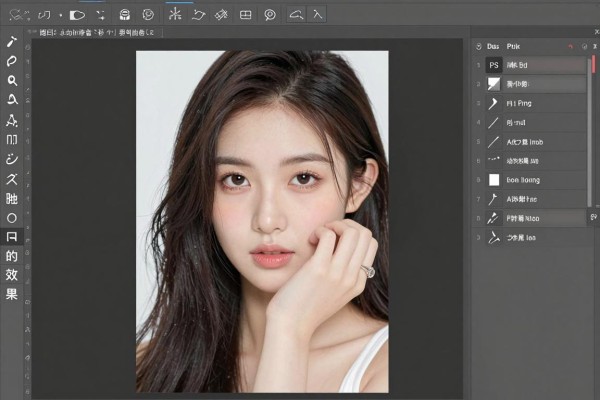Select the layer row ending in Inob
The width and height of the screenshot is (600, 400).
[x=535, y=142]
